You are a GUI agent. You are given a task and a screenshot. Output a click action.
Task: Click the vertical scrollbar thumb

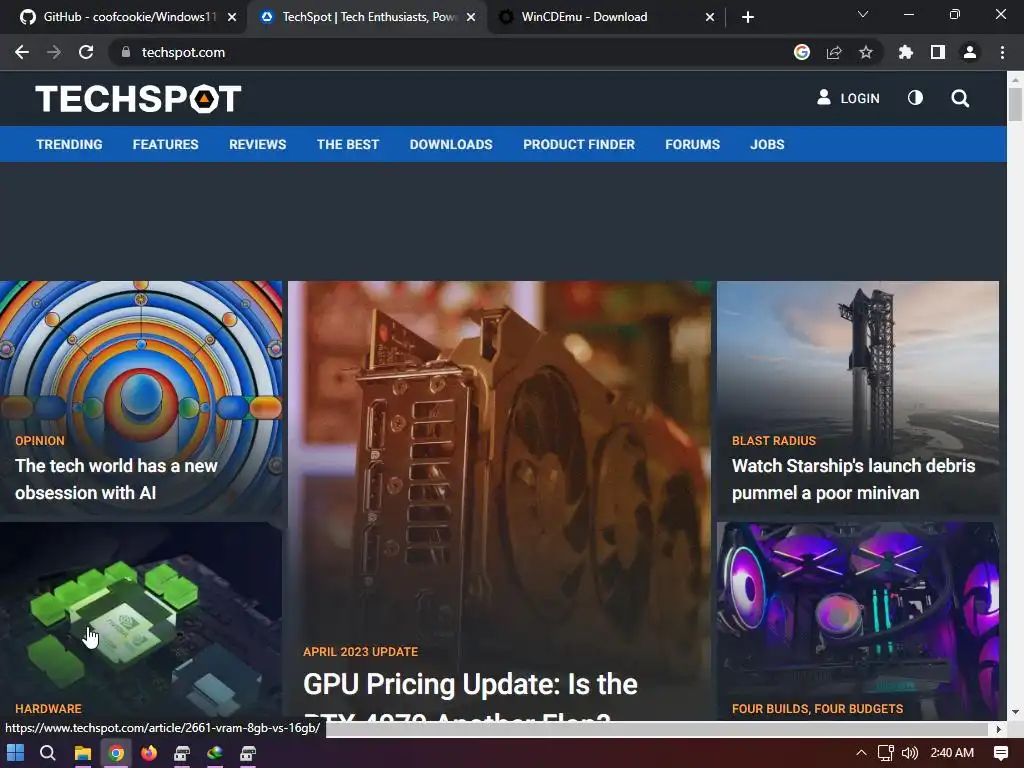tap(1015, 104)
